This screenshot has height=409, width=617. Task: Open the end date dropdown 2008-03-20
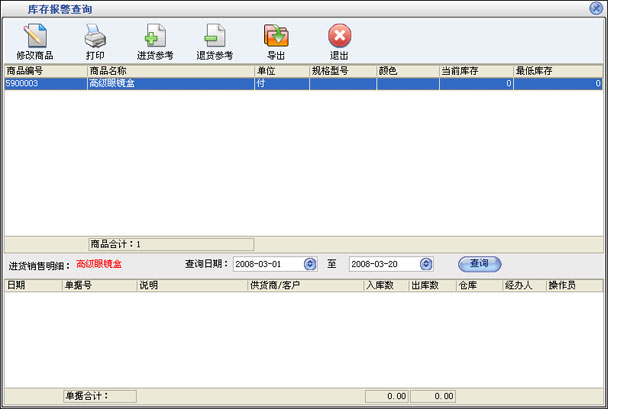click(x=426, y=264)
